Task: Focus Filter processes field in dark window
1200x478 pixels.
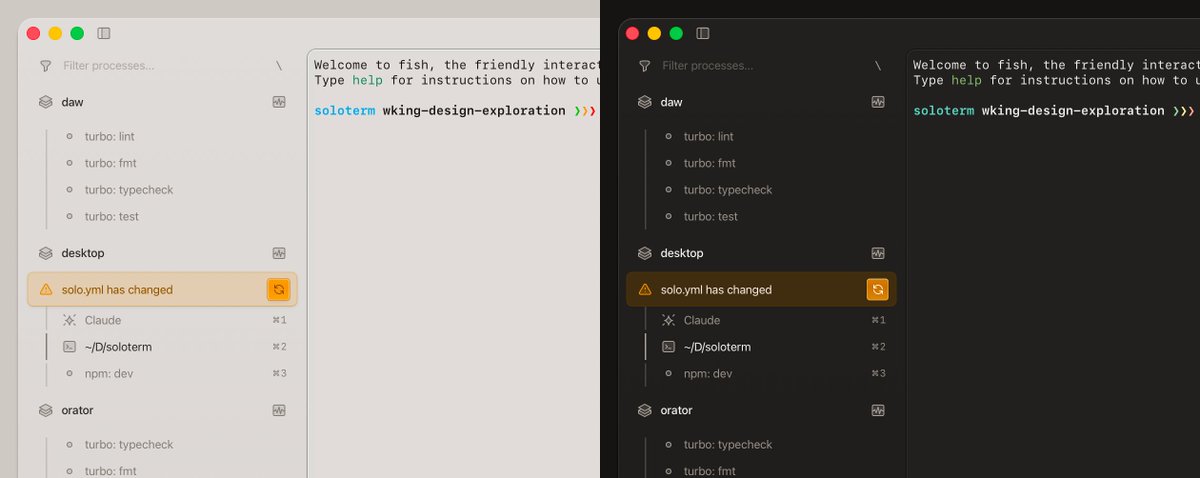Action: (763, 66)
